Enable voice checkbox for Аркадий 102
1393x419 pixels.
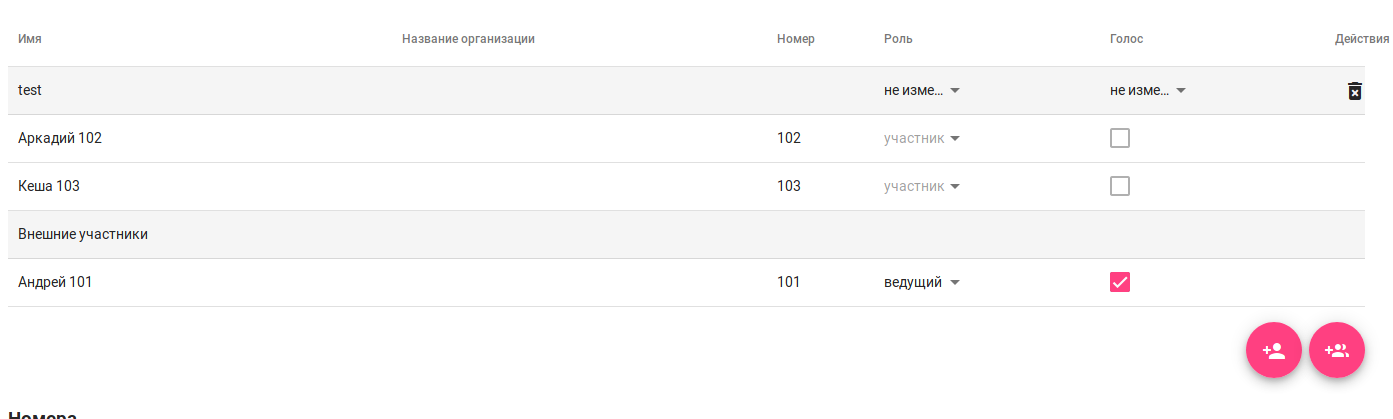tap(1120, 138)
